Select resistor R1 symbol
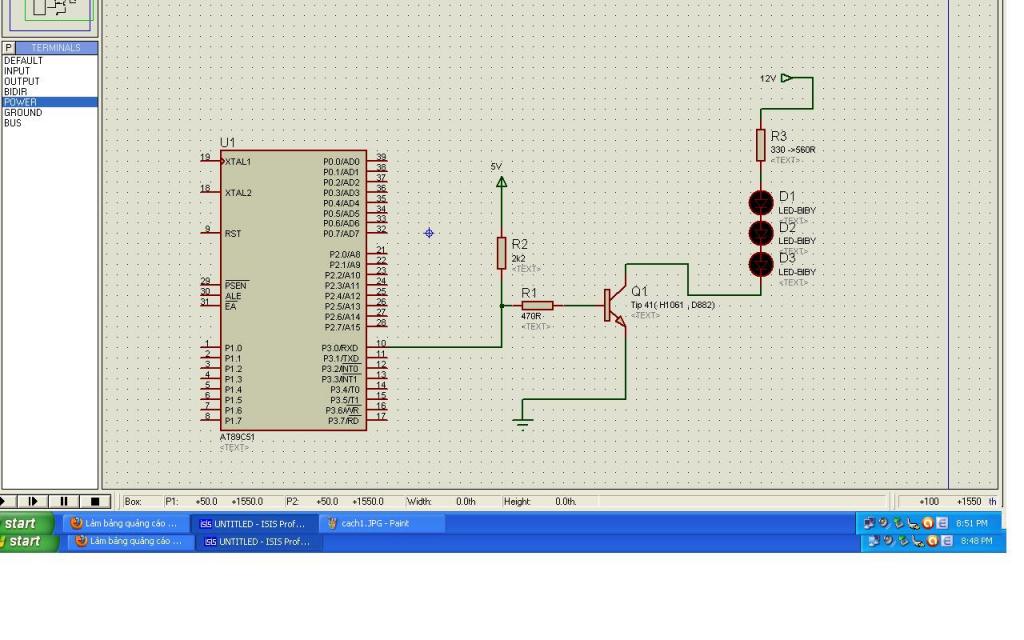The height and width of the screenshot is (640, 1024). click(537, 306)
